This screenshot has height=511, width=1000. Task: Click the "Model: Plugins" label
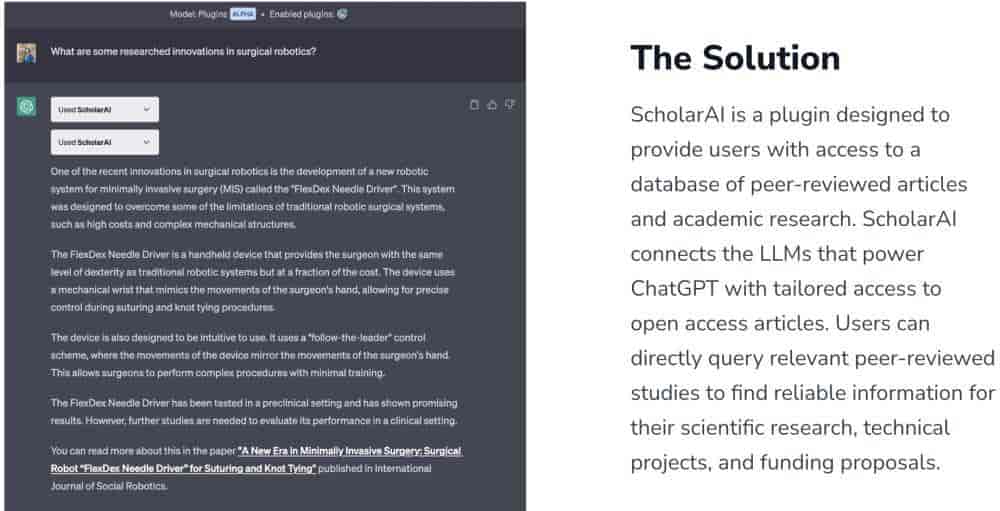click(x=200, y=14)
